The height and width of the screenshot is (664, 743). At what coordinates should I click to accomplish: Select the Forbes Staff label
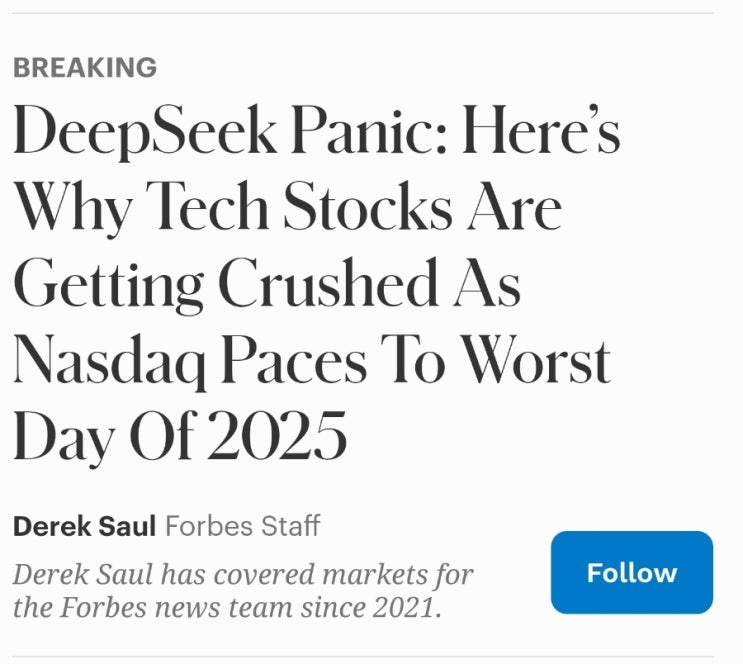(242, 526)
